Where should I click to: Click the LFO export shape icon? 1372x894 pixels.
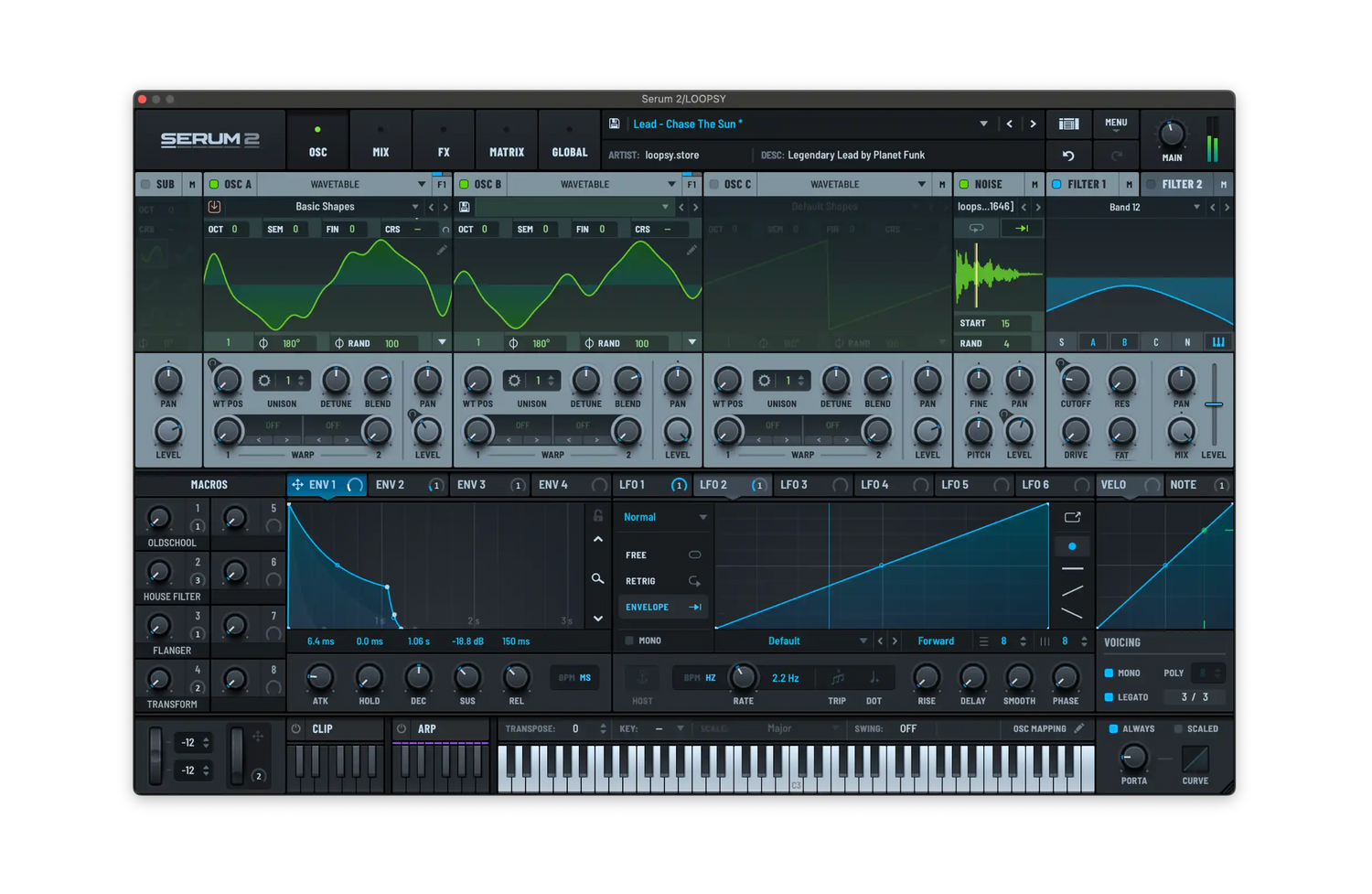pos(1073,517)
